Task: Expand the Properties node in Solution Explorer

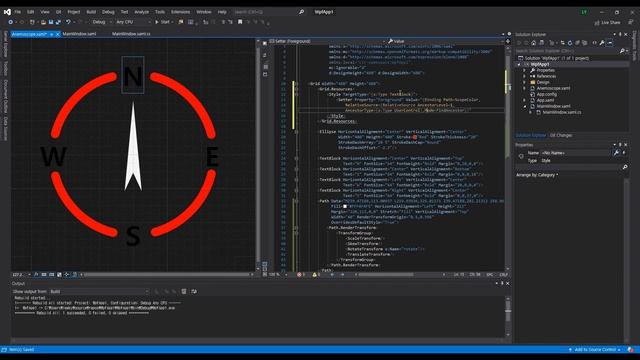Action: tap(524, 71)
